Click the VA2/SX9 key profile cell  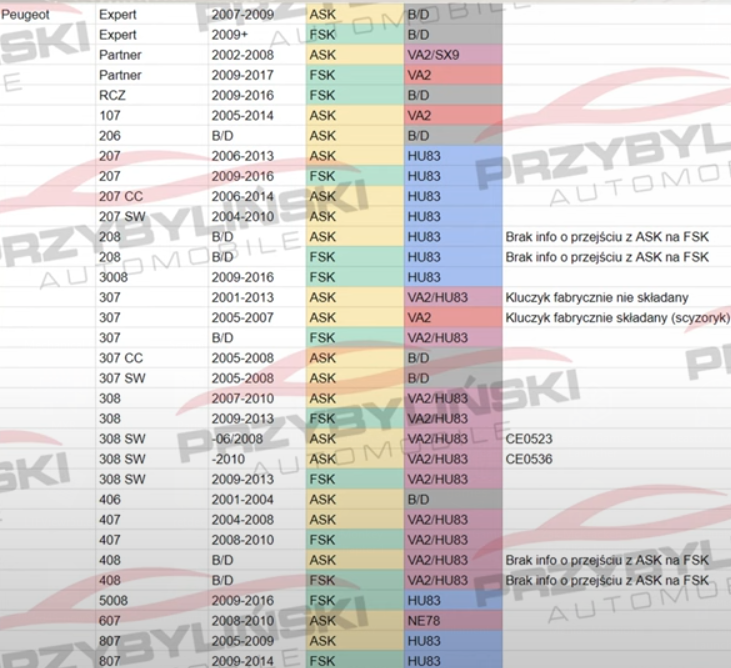(453, 55)
